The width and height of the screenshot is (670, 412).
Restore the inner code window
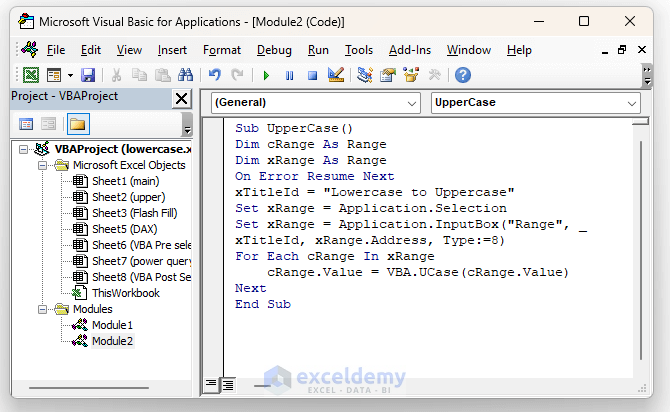pyautogui.click(x=623, y=50)
